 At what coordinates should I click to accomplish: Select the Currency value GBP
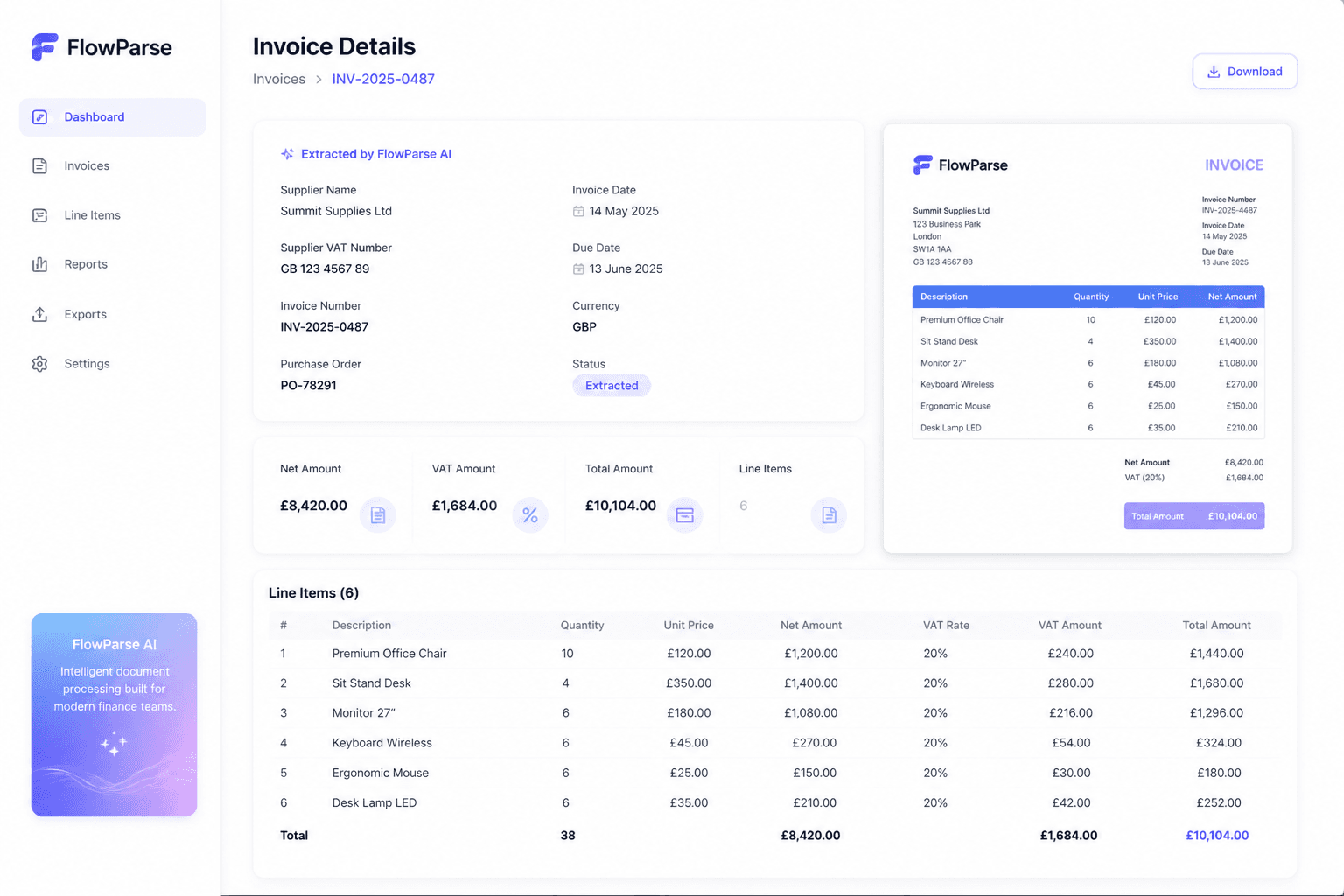(584, 327)
